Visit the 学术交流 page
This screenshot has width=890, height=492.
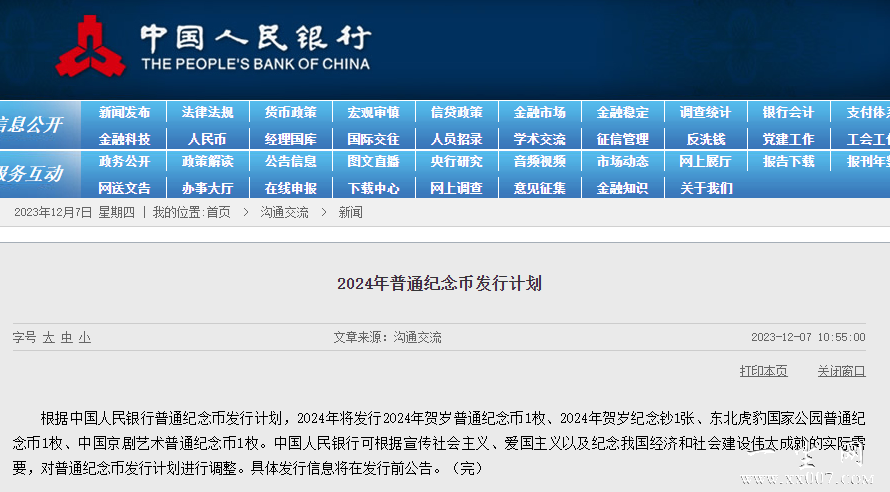pos(539,139)
